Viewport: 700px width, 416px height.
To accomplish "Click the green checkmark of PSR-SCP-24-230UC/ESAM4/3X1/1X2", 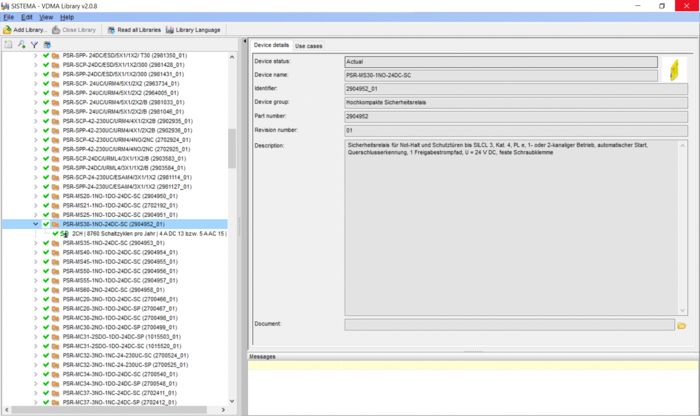I will [x=46, y=177].
